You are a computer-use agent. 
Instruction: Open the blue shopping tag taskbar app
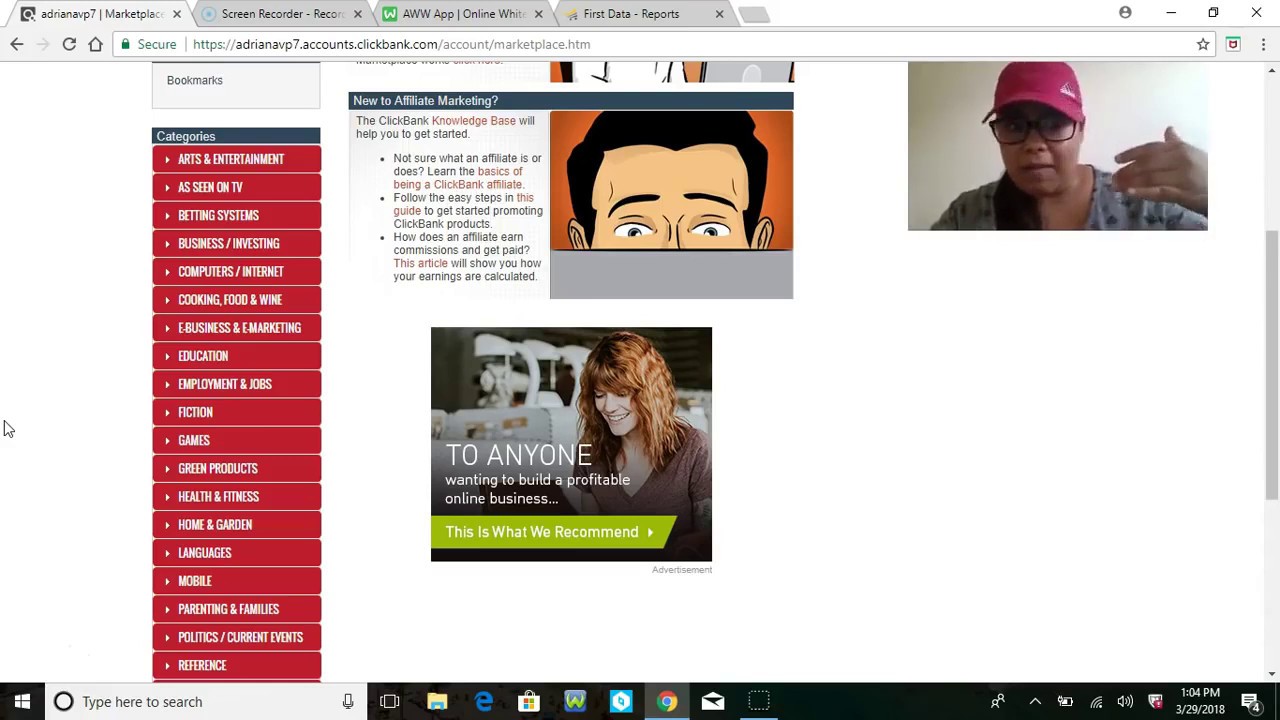pos(621,702)
